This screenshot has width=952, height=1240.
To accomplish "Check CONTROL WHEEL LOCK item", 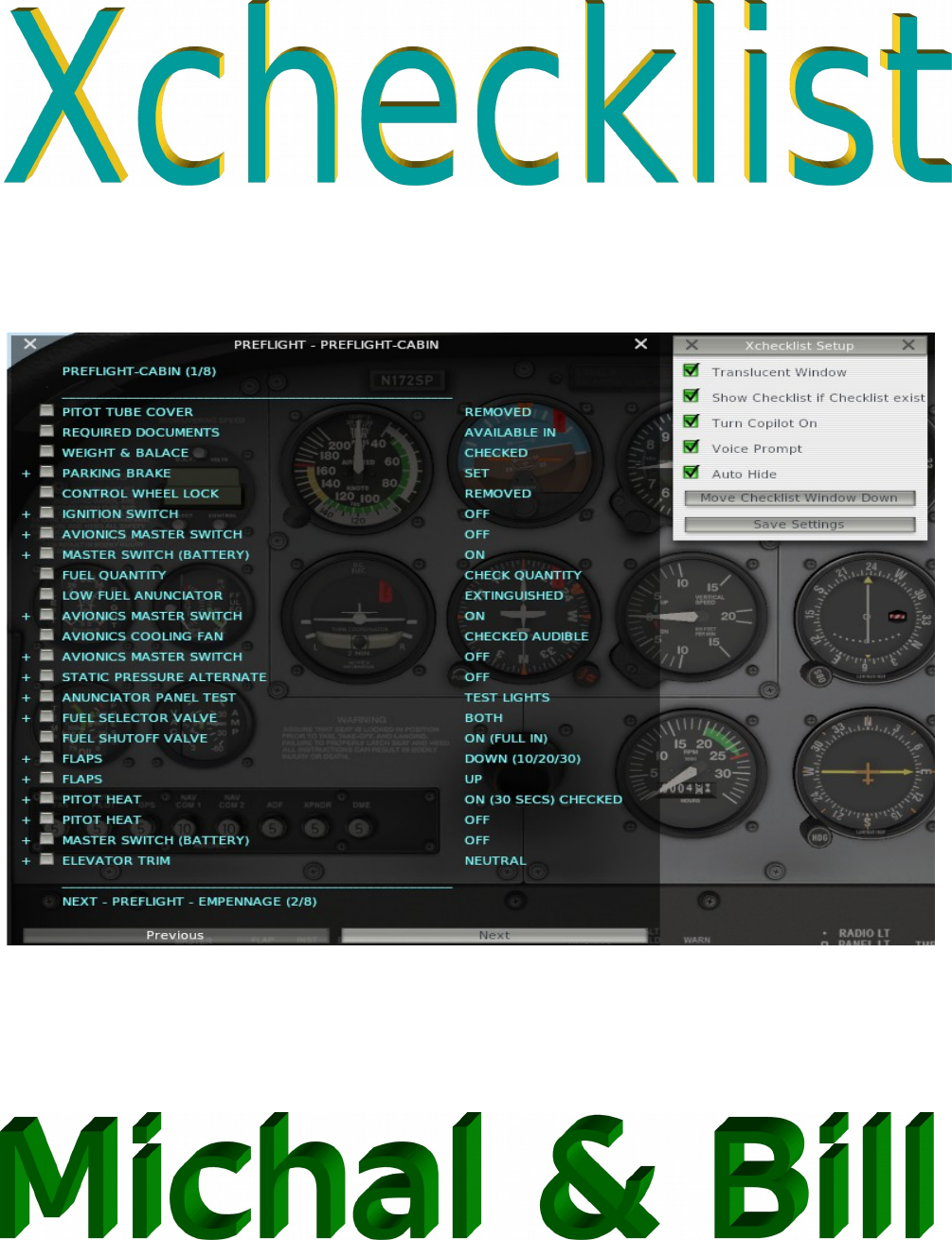I will [46, 493].
